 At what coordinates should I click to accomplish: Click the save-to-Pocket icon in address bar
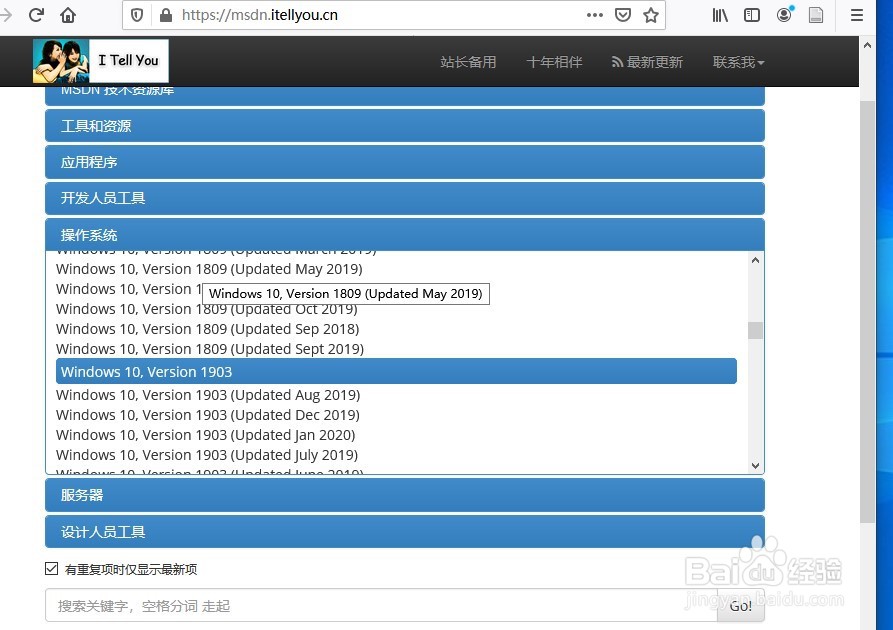point(622,15)
